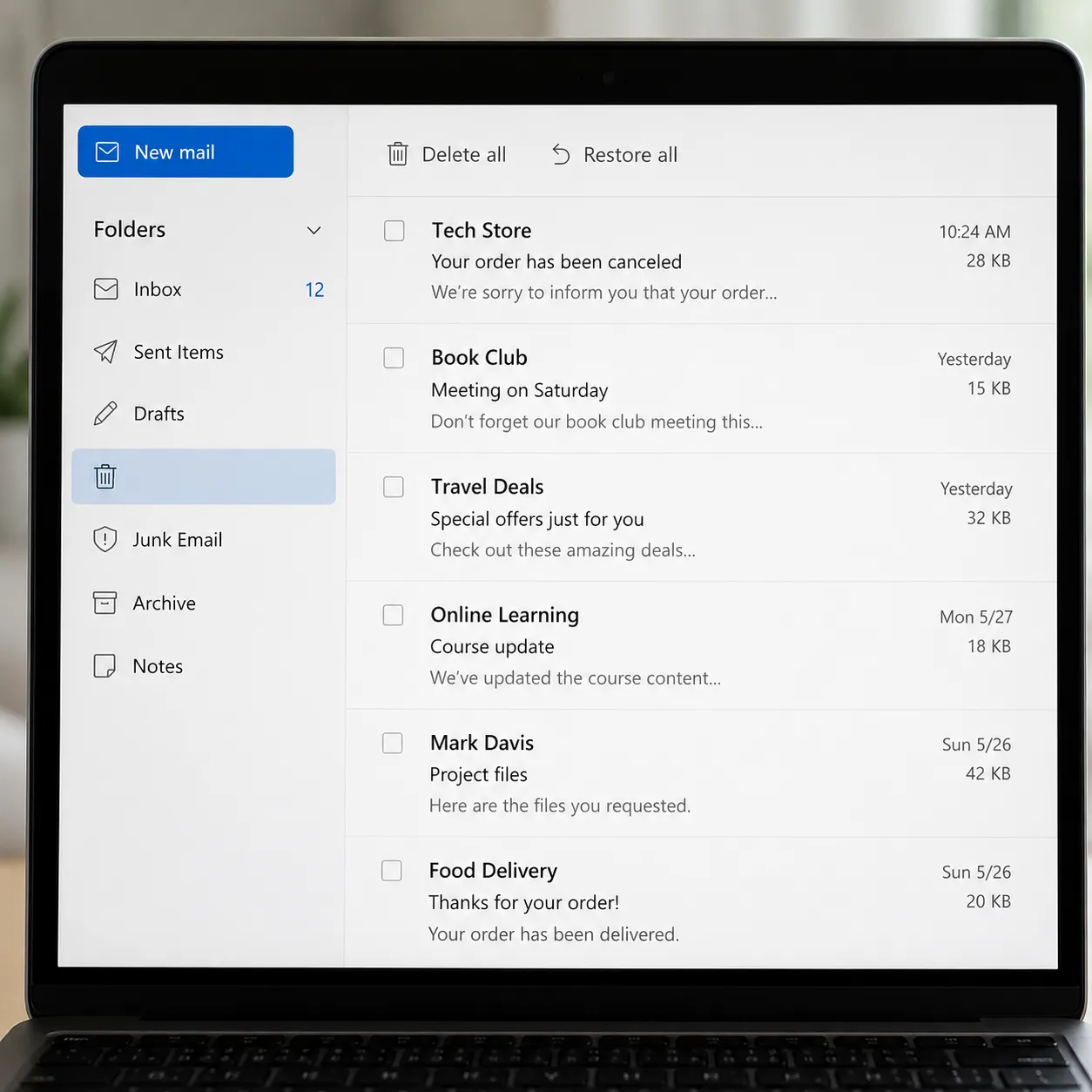This screenshot has height=1092, width=1092.
Task: Tick the Book Club message checkbox
Action: pos(394,358)
